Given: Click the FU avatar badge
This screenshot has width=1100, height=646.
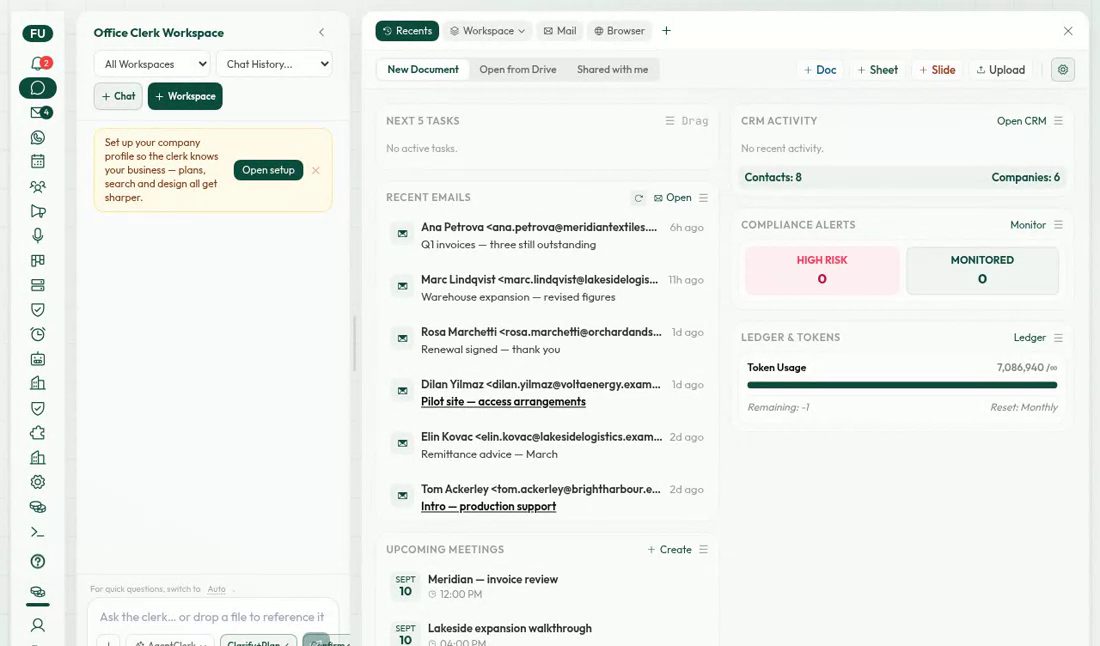Looking at the screenshot, I should pos(38,33).
